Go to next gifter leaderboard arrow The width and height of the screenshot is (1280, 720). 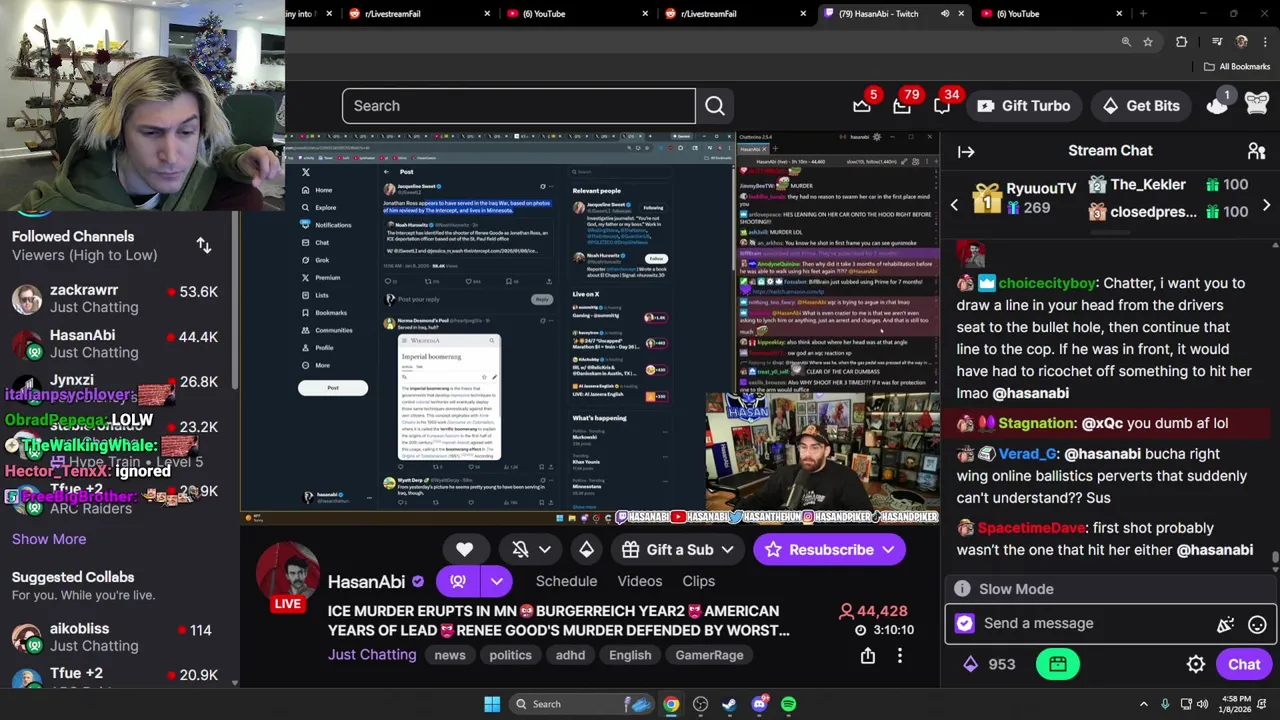coord(1266,205)
